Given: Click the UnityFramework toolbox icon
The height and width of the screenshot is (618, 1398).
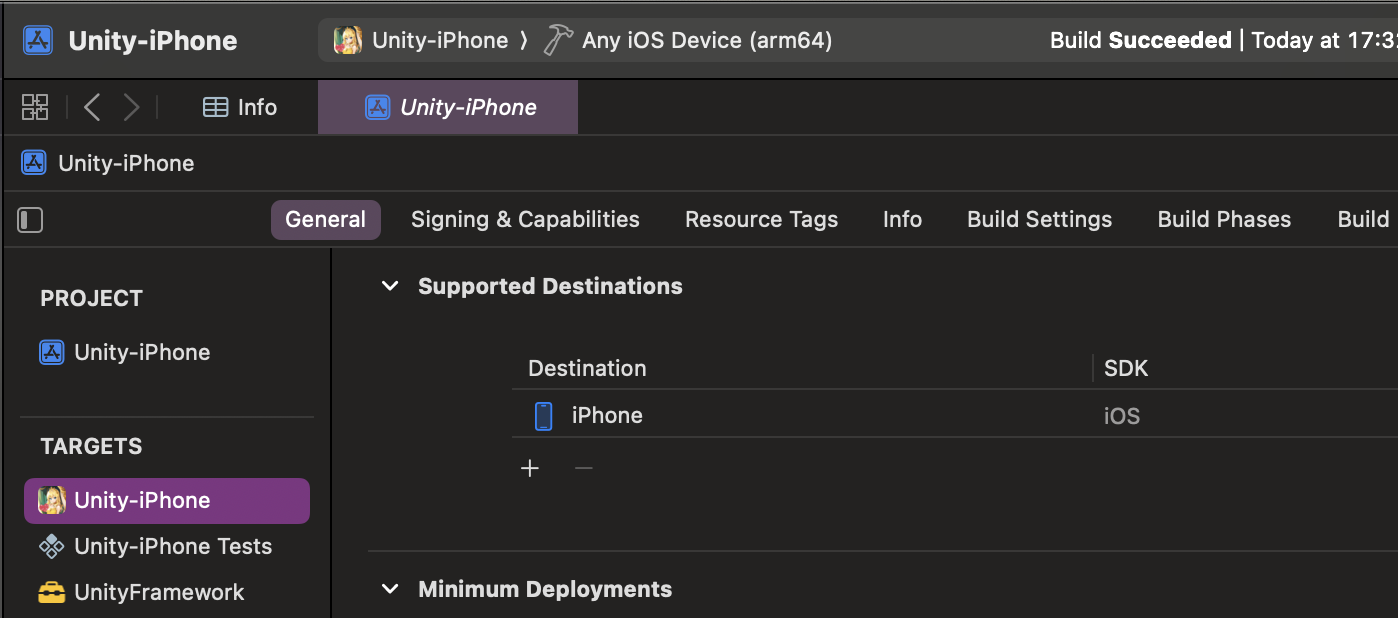Looking at the screenshot, I should click(x=52, y=592).
